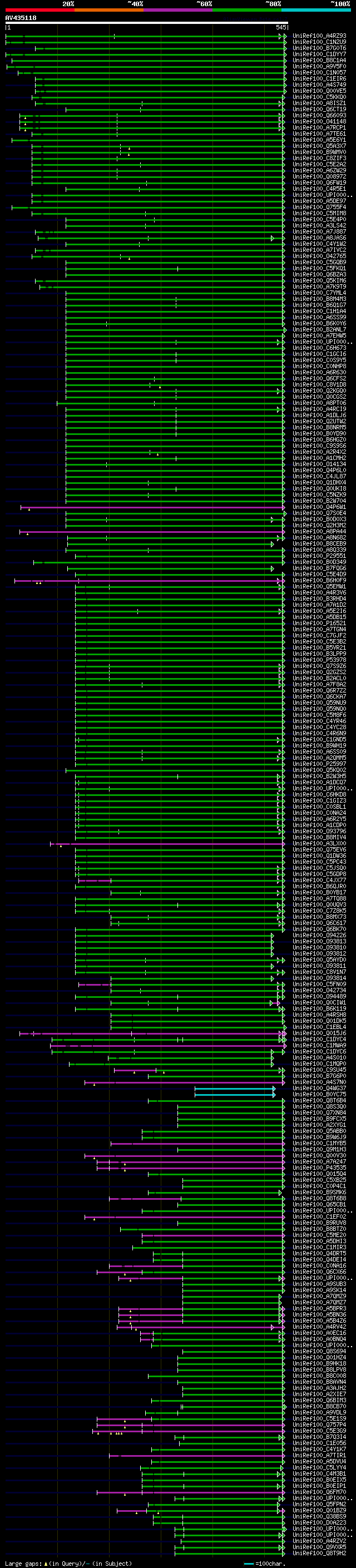Select the UniRef100_B0YC75 label
The height and width of the screenshot is (1568, 356).
coord(319,1094)
